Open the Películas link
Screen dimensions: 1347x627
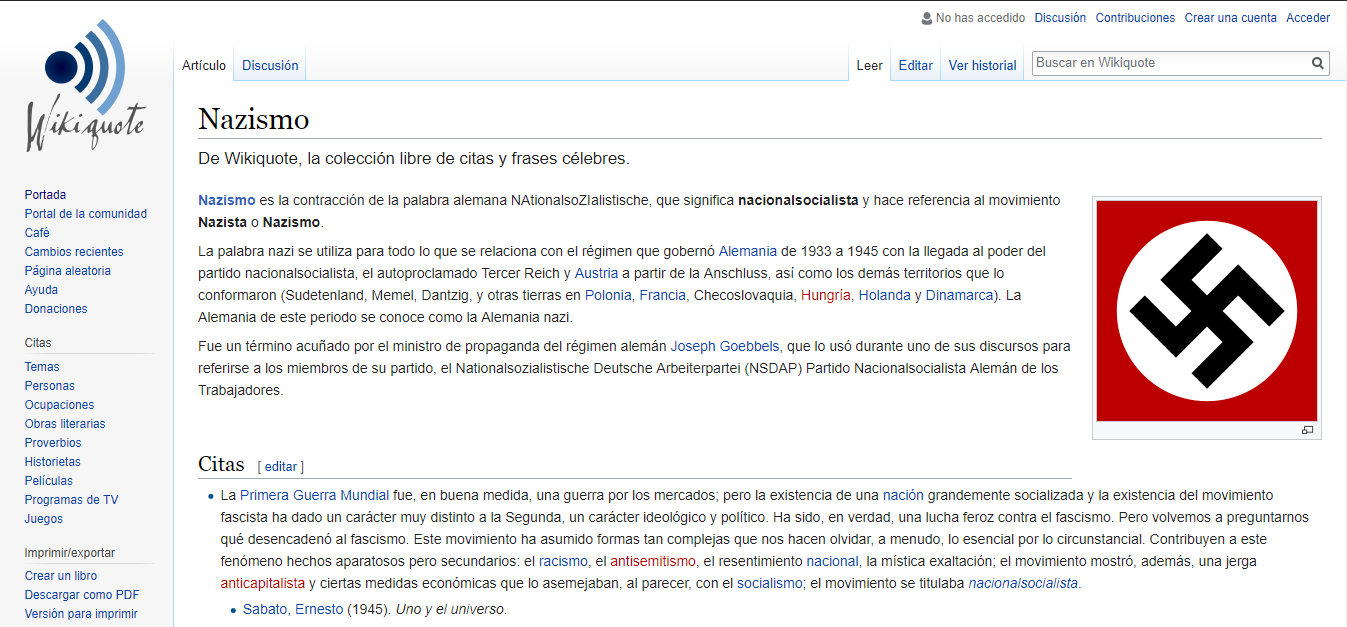[49, 481]
